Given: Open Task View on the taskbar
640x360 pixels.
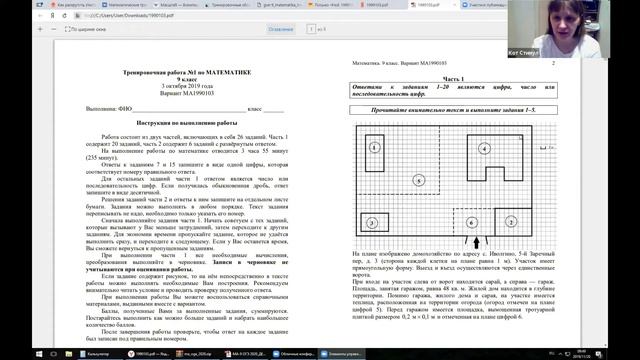Looking at the screenshot, I should tap(53, 354).
